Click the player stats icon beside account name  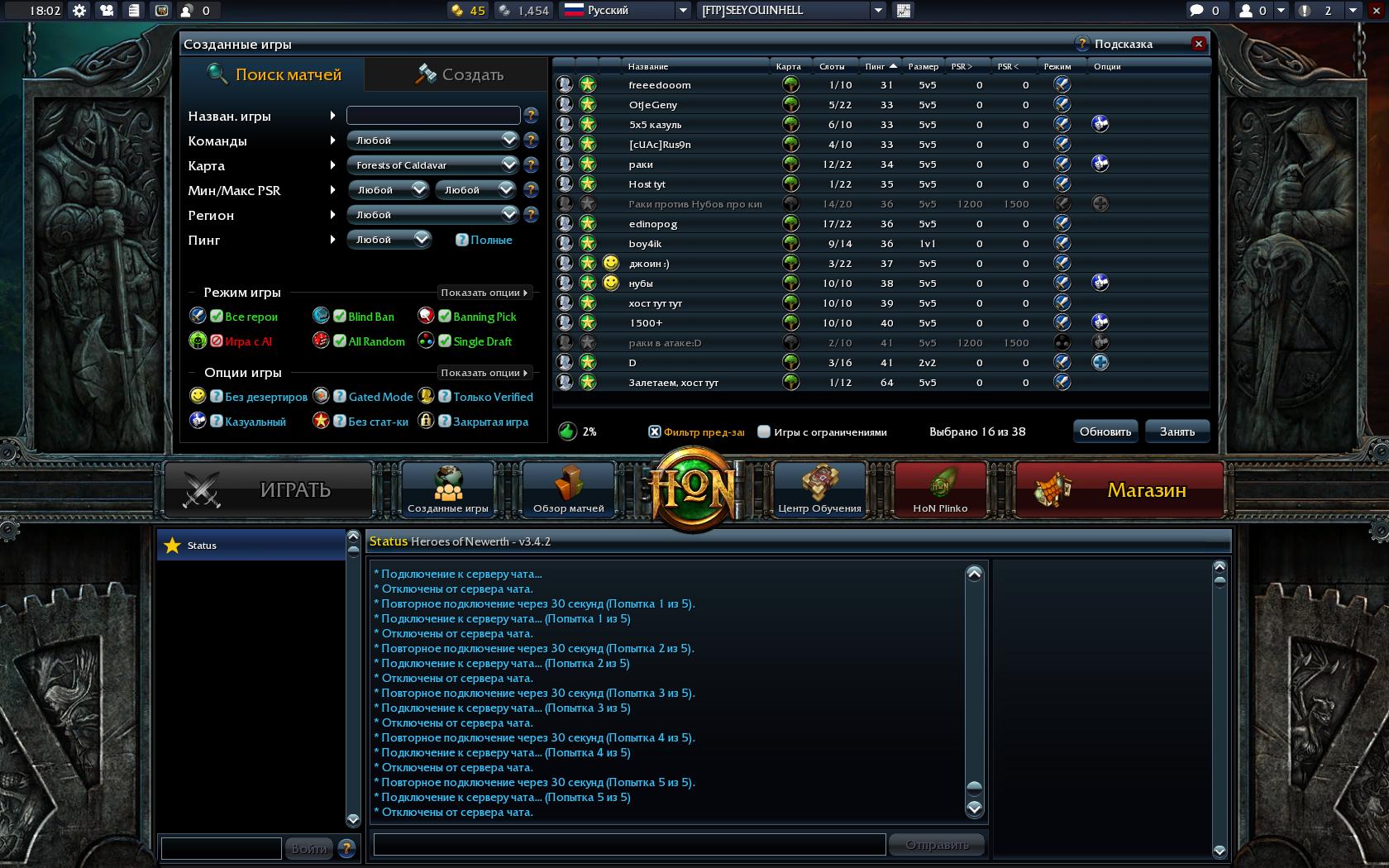pyautogui.click(x=903, y=11)
